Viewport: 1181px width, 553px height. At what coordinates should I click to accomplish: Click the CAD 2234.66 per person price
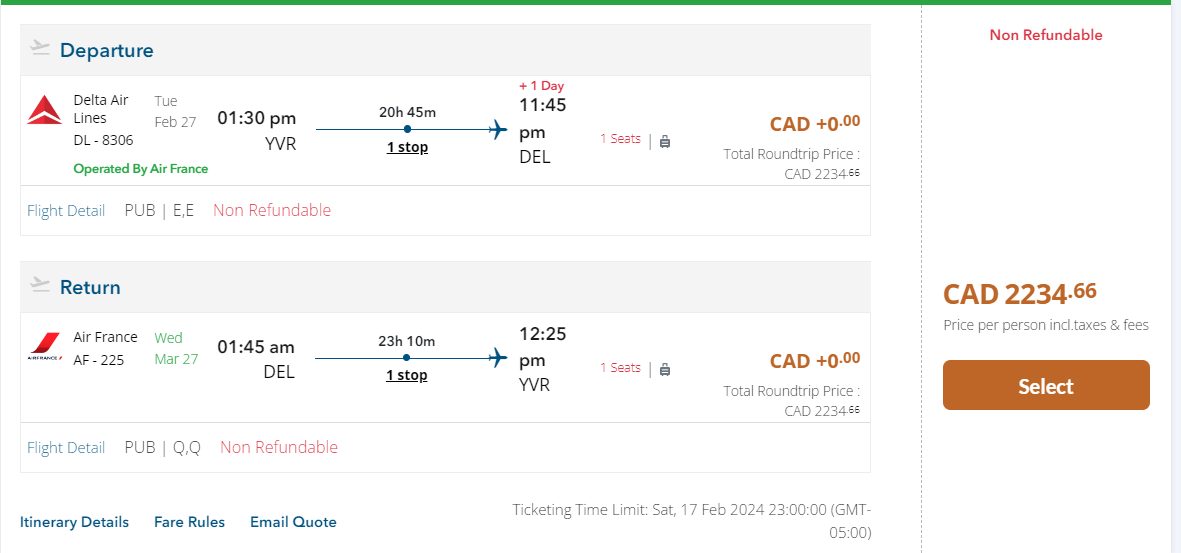[x=1020, y=294]
